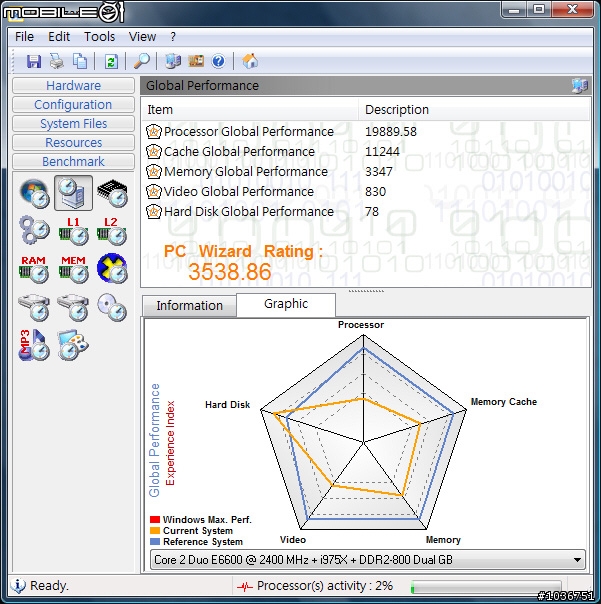Click the Save toolbar icon
This screenshot has width=601, height=604.
[x=34, y=61]
